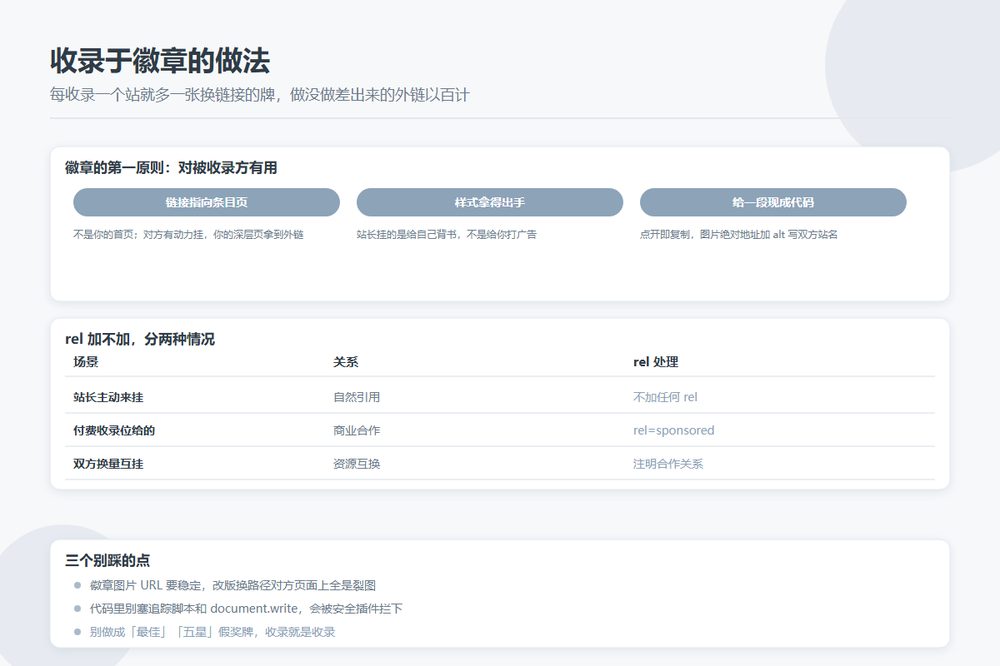
Task: Click the 场景 column header
Action: (x=86, y=362)
